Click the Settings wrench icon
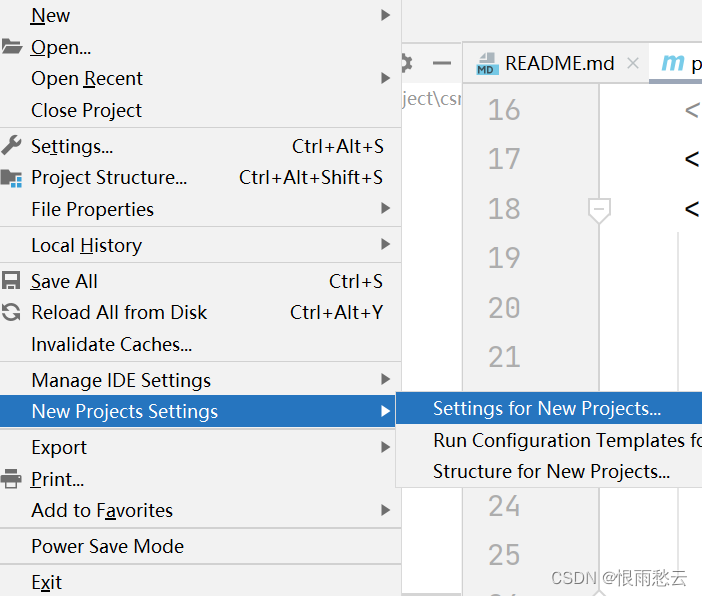 click(x=11, y=146)
